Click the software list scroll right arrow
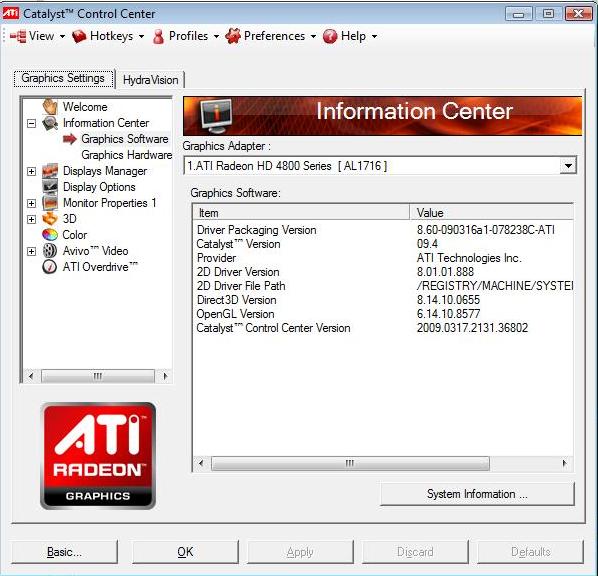This screenshot has height=576, width=598. tap(564, 463)
